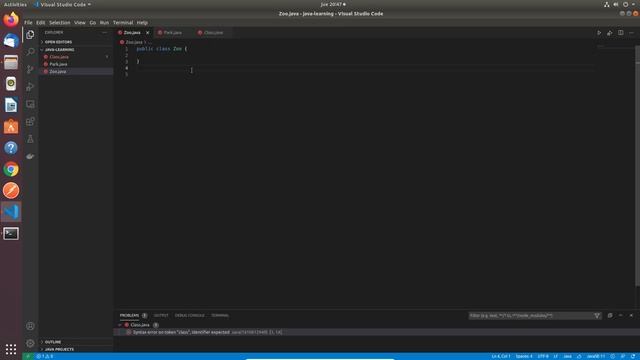Open the Visual Studio Code app menu dropdown
The image size is (640, 360).
[63, 4]
